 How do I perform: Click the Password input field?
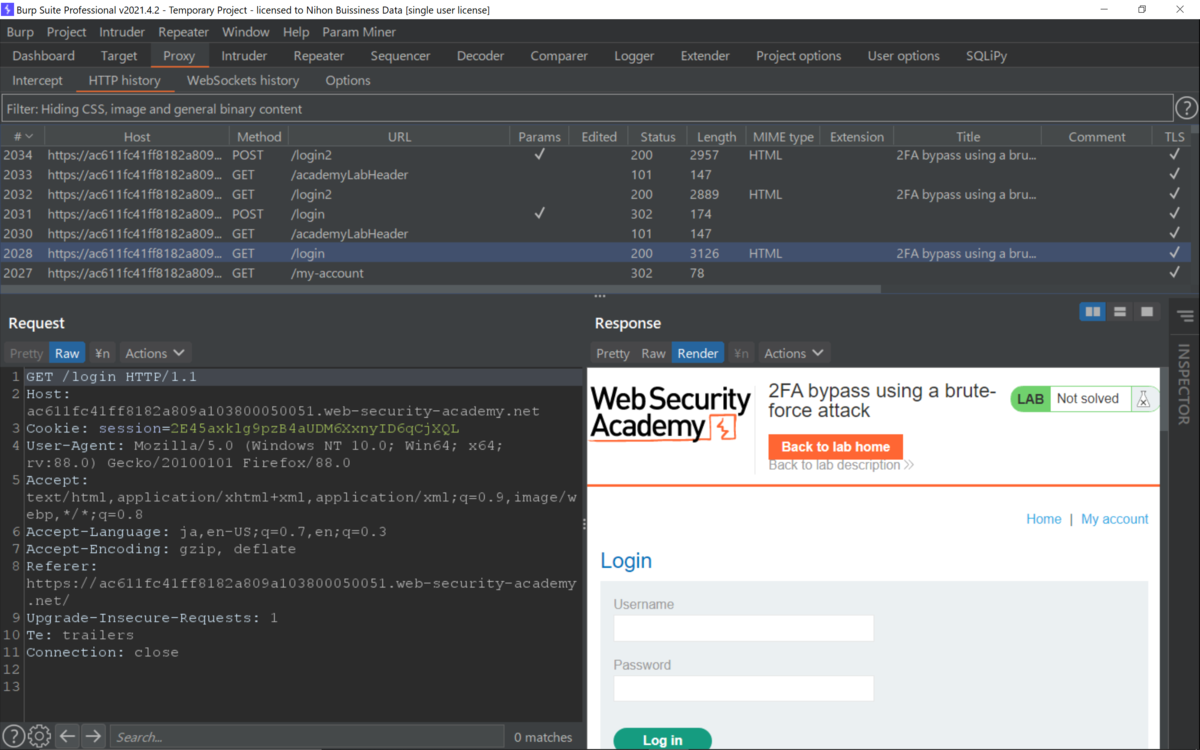pos(744,688)
